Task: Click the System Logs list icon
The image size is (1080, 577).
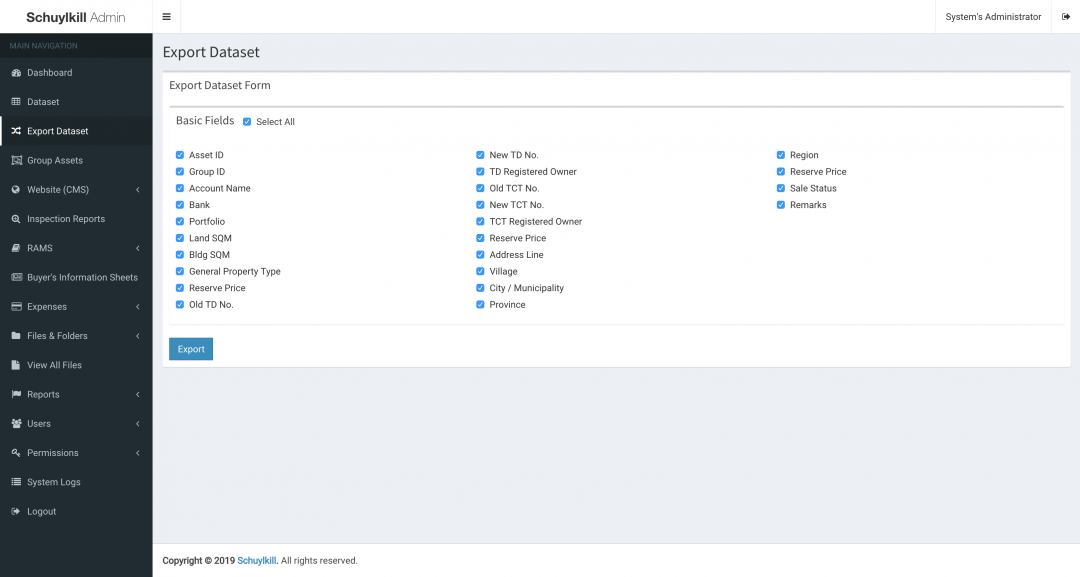Action: tap(16, 482)
